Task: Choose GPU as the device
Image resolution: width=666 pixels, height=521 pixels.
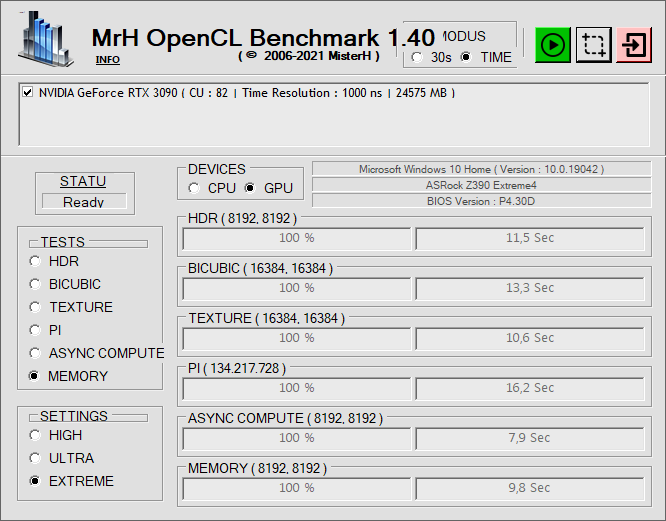Action: pos(250,188)
